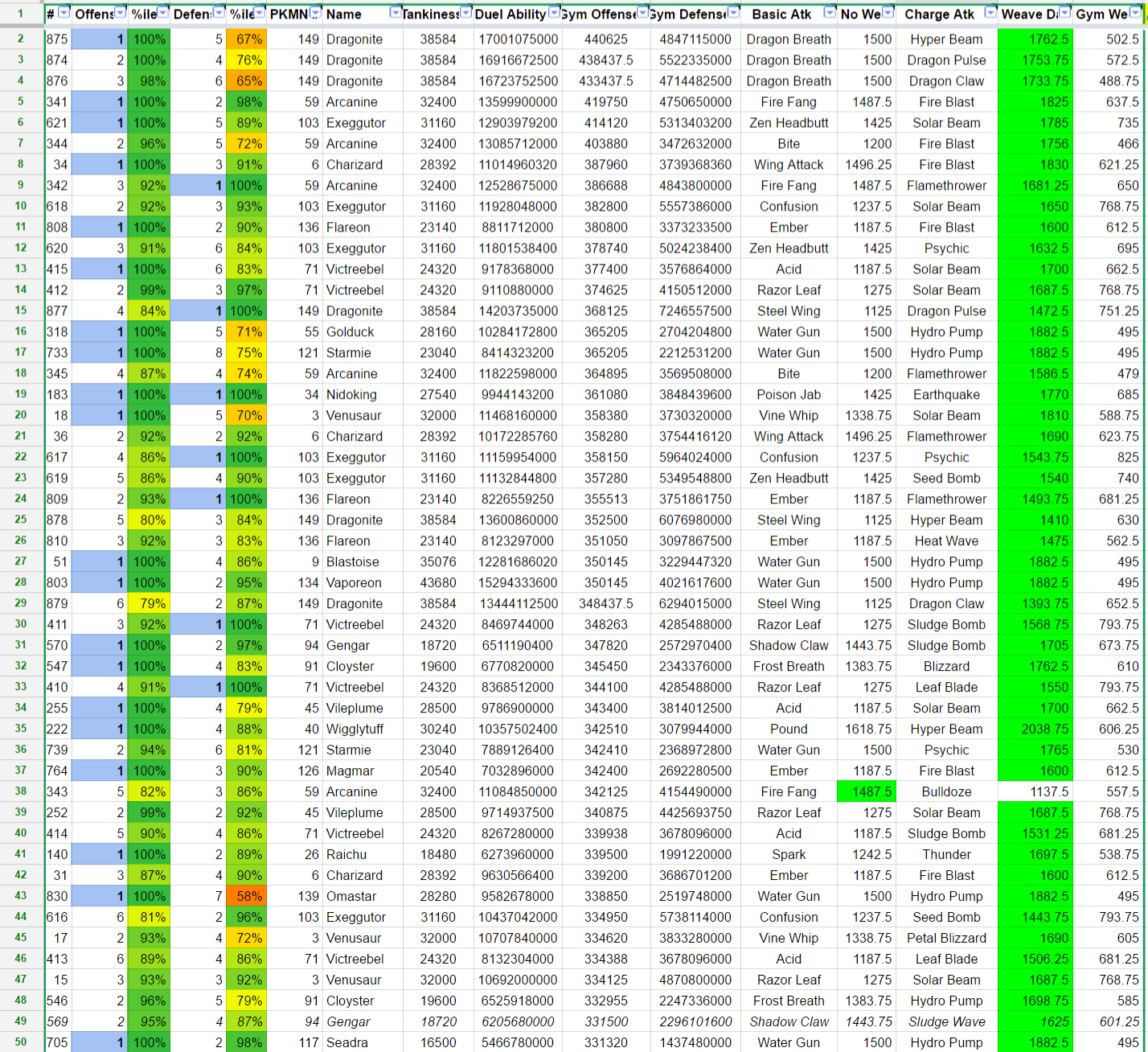Click the Earthquake charge attack cell

pos(946,394)
